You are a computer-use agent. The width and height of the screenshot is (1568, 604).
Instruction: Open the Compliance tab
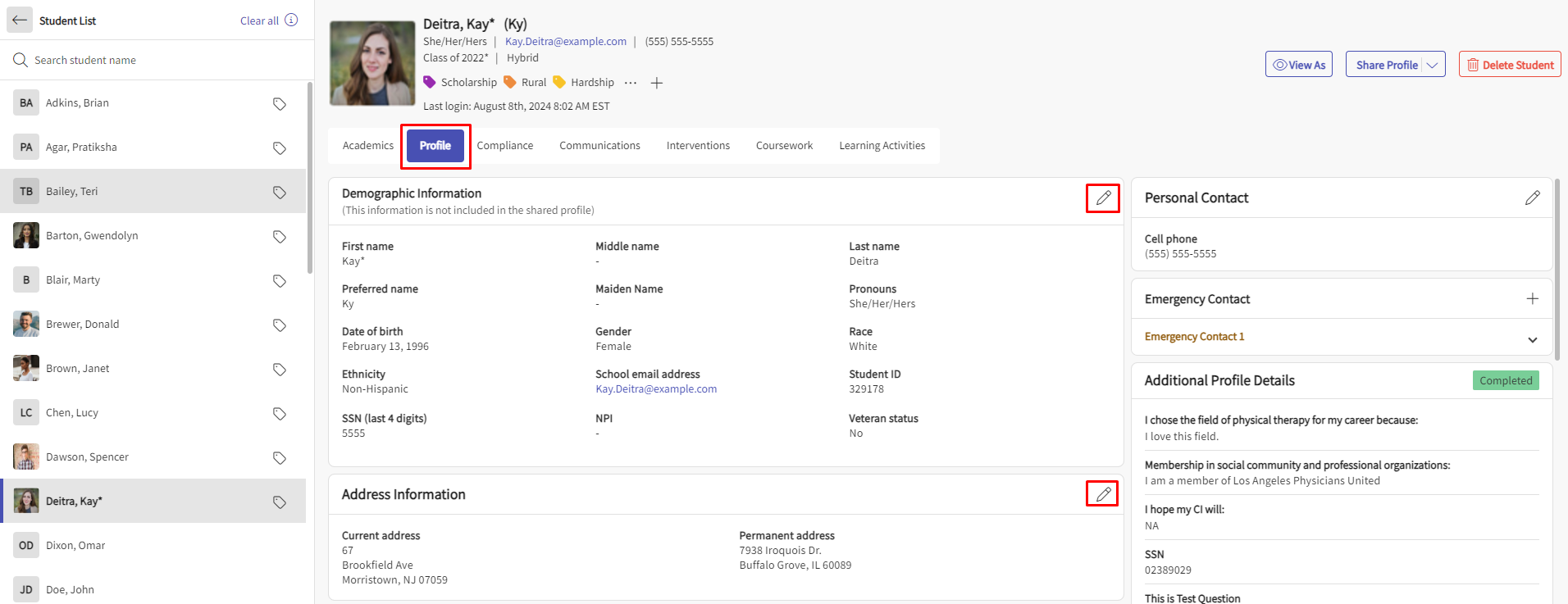[x=504, y=146]
